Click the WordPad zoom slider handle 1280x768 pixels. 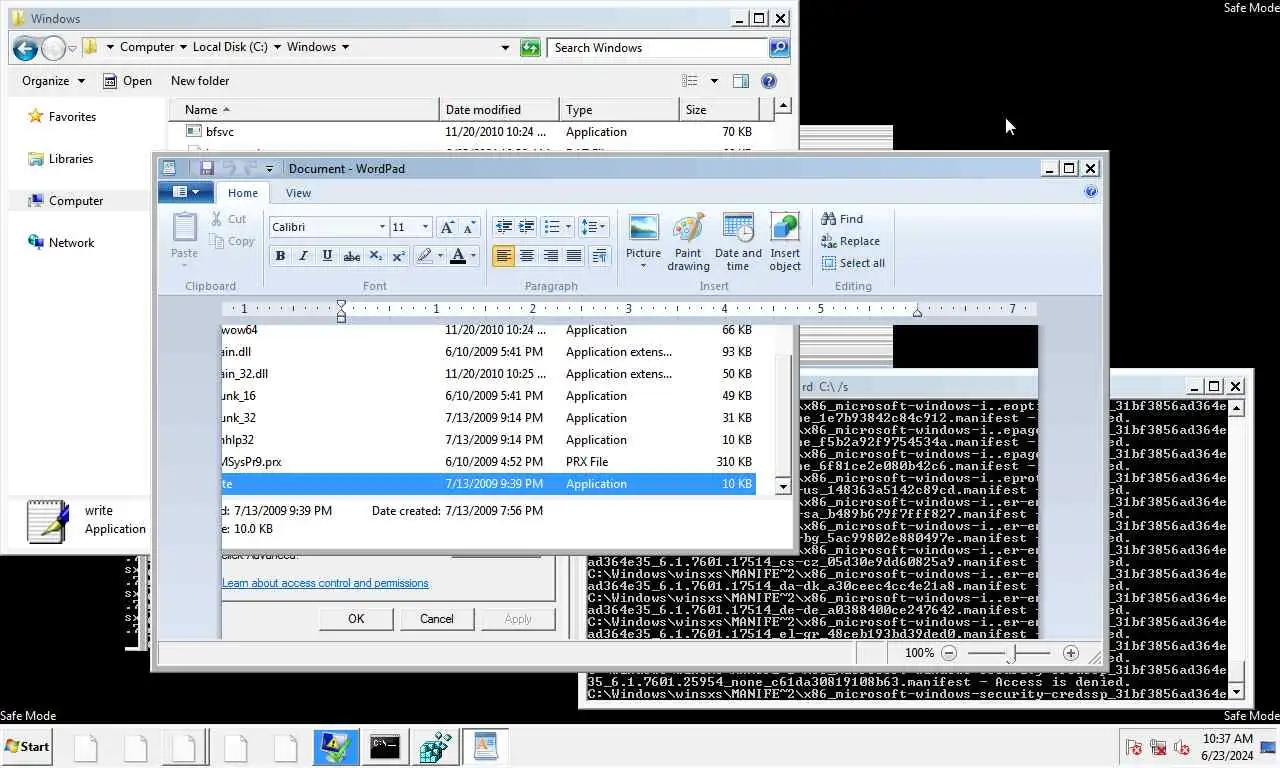1011,653
